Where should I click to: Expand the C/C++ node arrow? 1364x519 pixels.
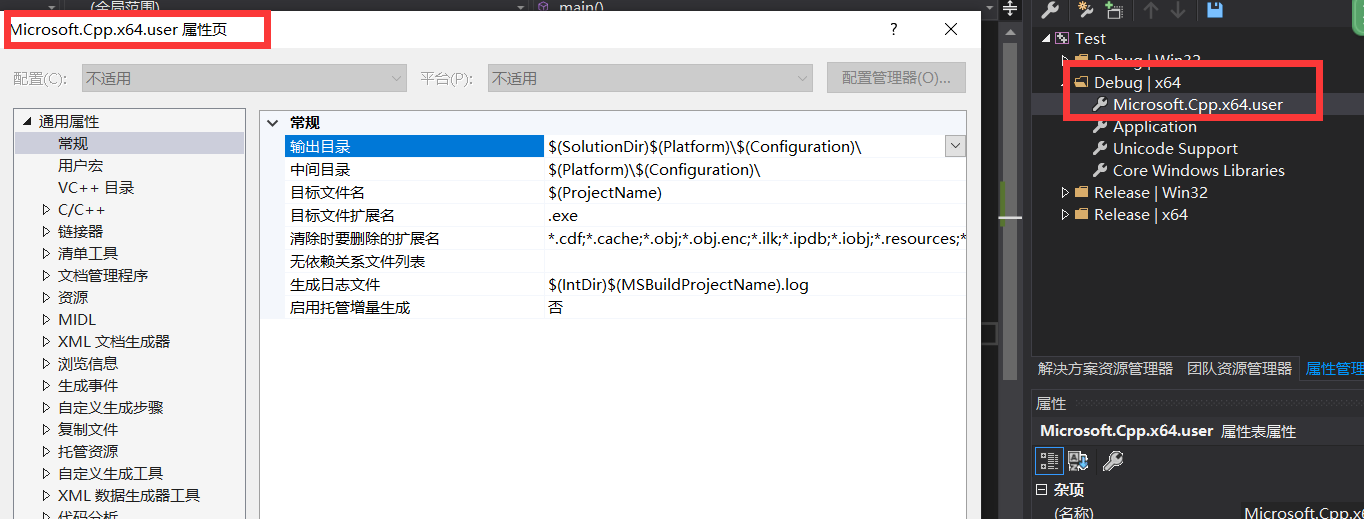coord(46,210)
